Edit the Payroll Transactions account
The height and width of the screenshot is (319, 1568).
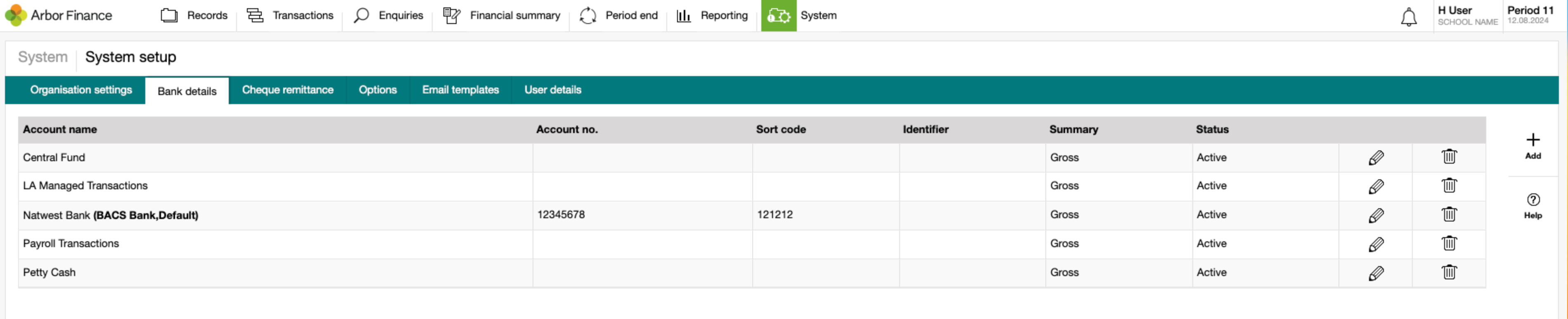tap(1376, 244)
